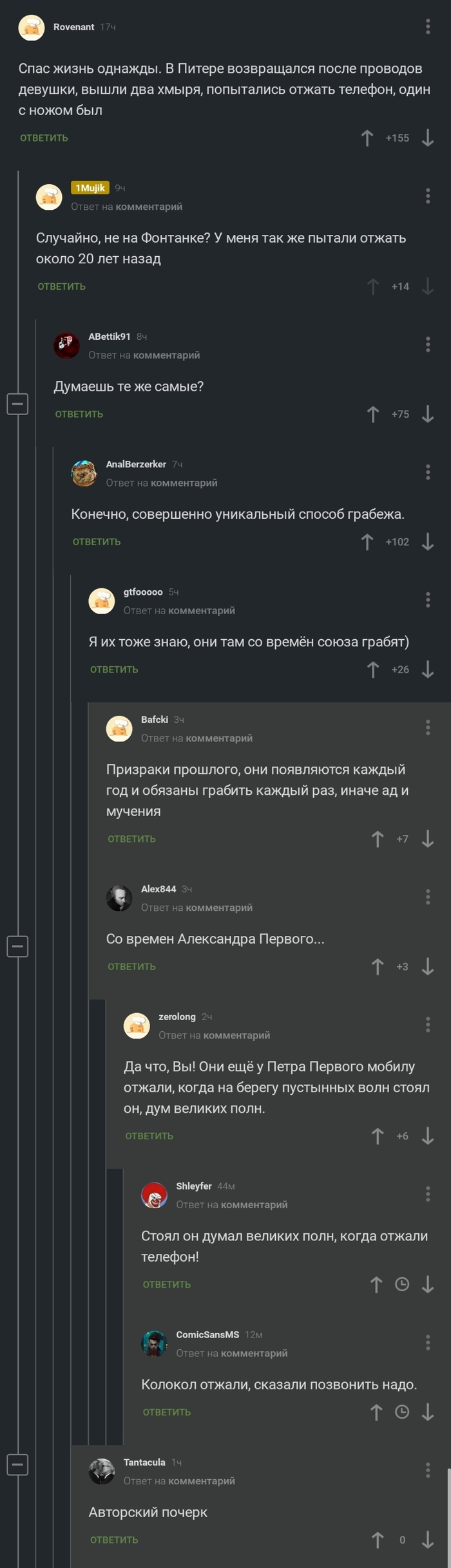
Task: Upvote 1Mujik's reply about Фонтанка
Action: [x=372, y=286]
